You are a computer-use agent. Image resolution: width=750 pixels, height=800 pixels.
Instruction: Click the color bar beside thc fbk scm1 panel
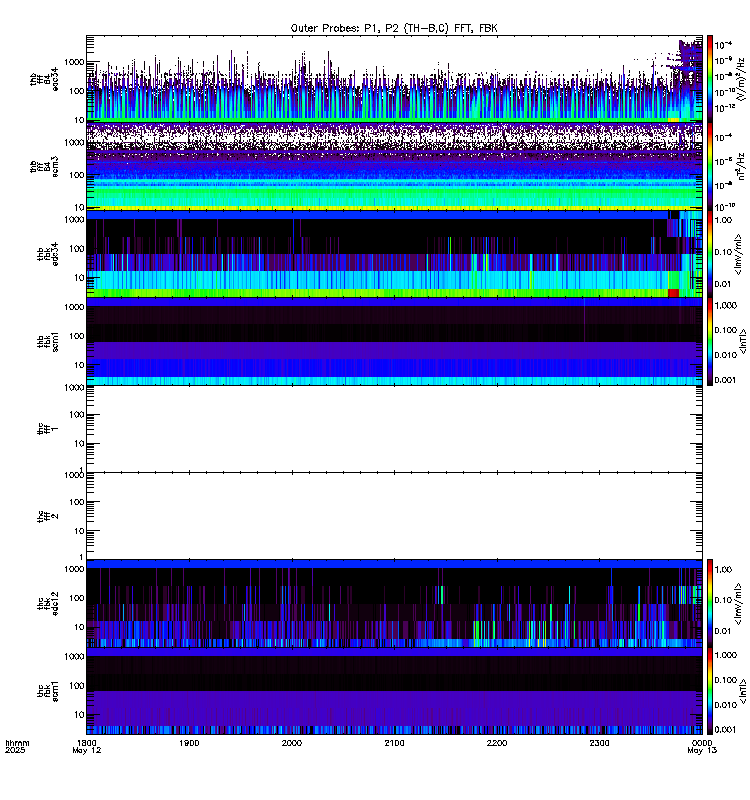click(709, 691)
